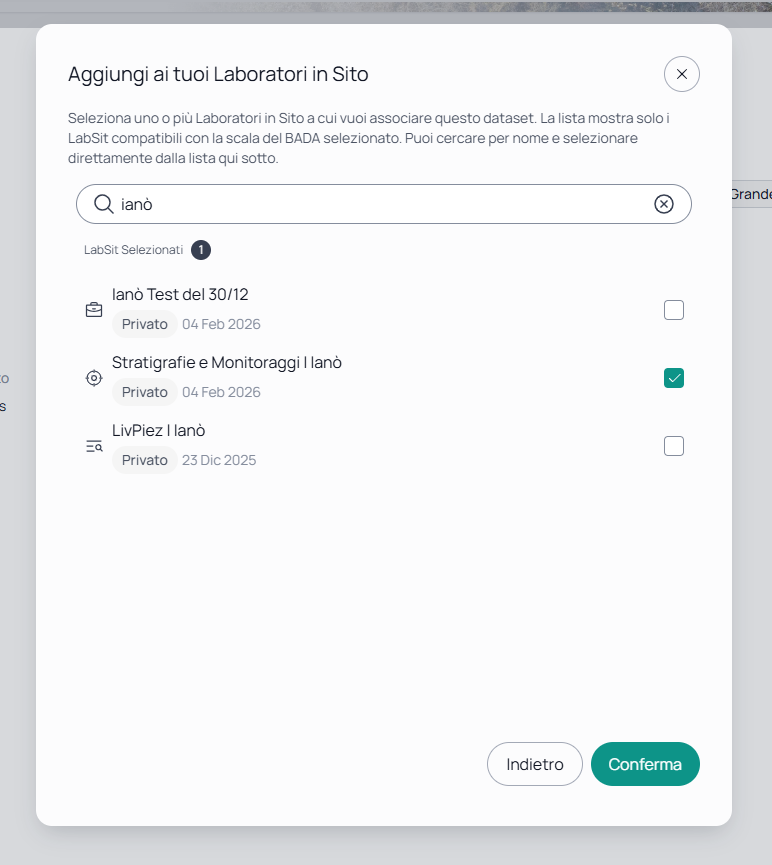This screenshot has width=772, height=865.
Task: Check the Ianò Test del 30/12 checkbox
Action: pyautogui.click(x=674, y=310)
